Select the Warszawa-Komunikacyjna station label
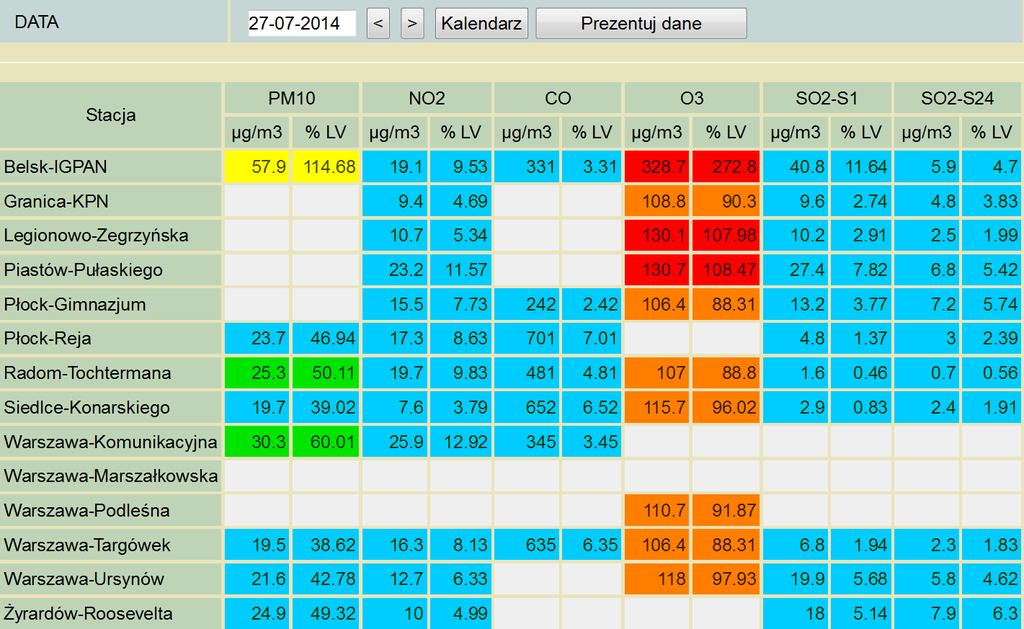This screenshot has height=629, width=1024. (110, 442)
